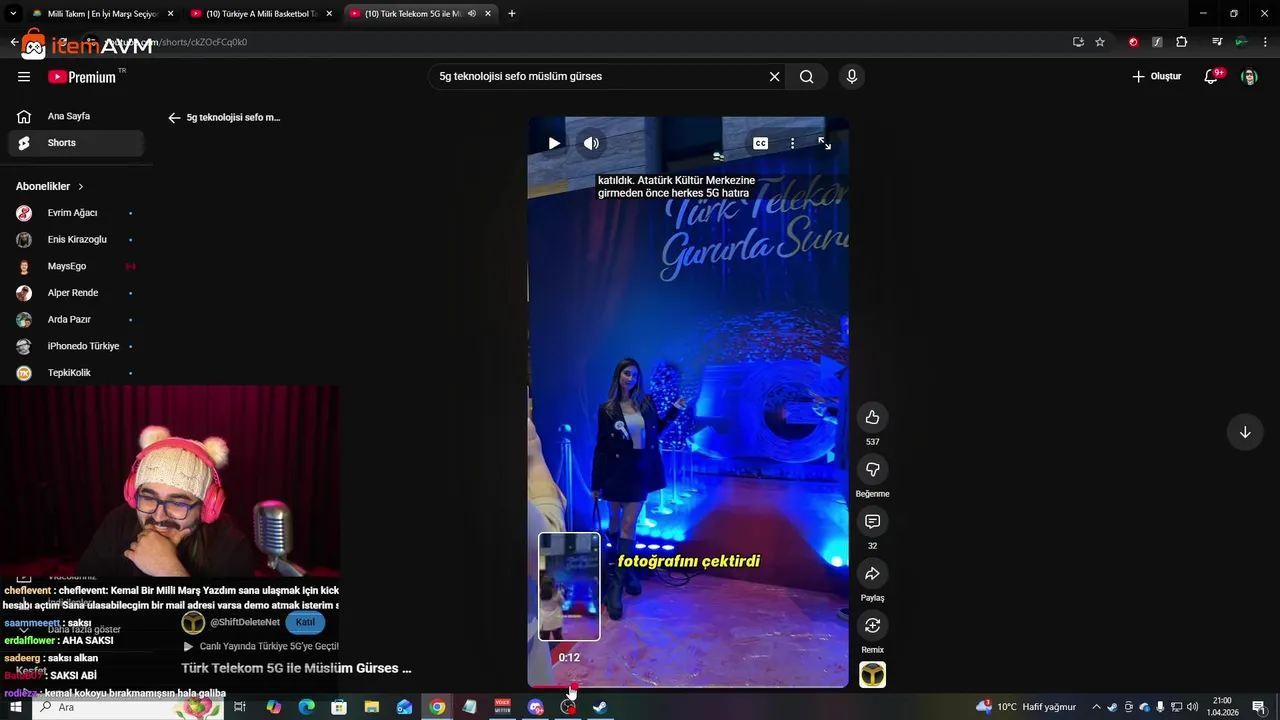The width and height of the screenshot is (1280, 720).
Task: Open the Extensions puzzle menu
Action: point(1182,42)
